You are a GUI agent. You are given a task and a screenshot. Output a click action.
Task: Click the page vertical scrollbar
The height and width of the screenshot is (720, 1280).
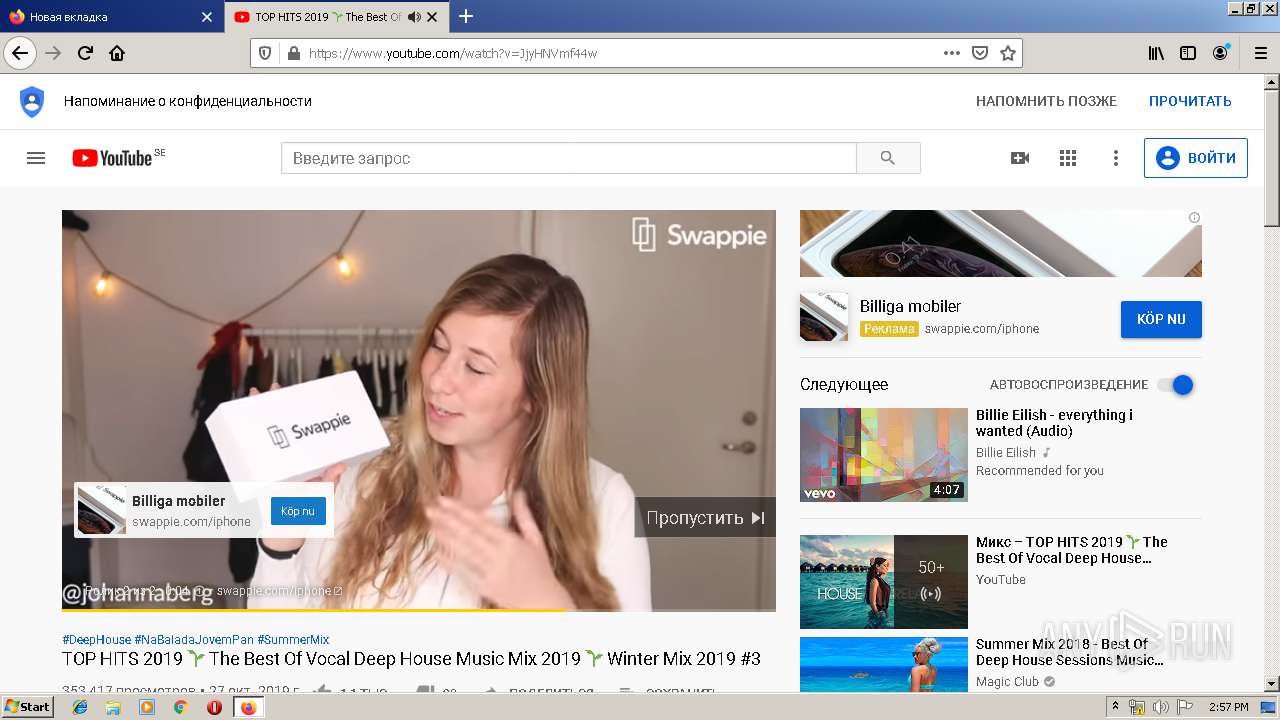click(1272, 384)
